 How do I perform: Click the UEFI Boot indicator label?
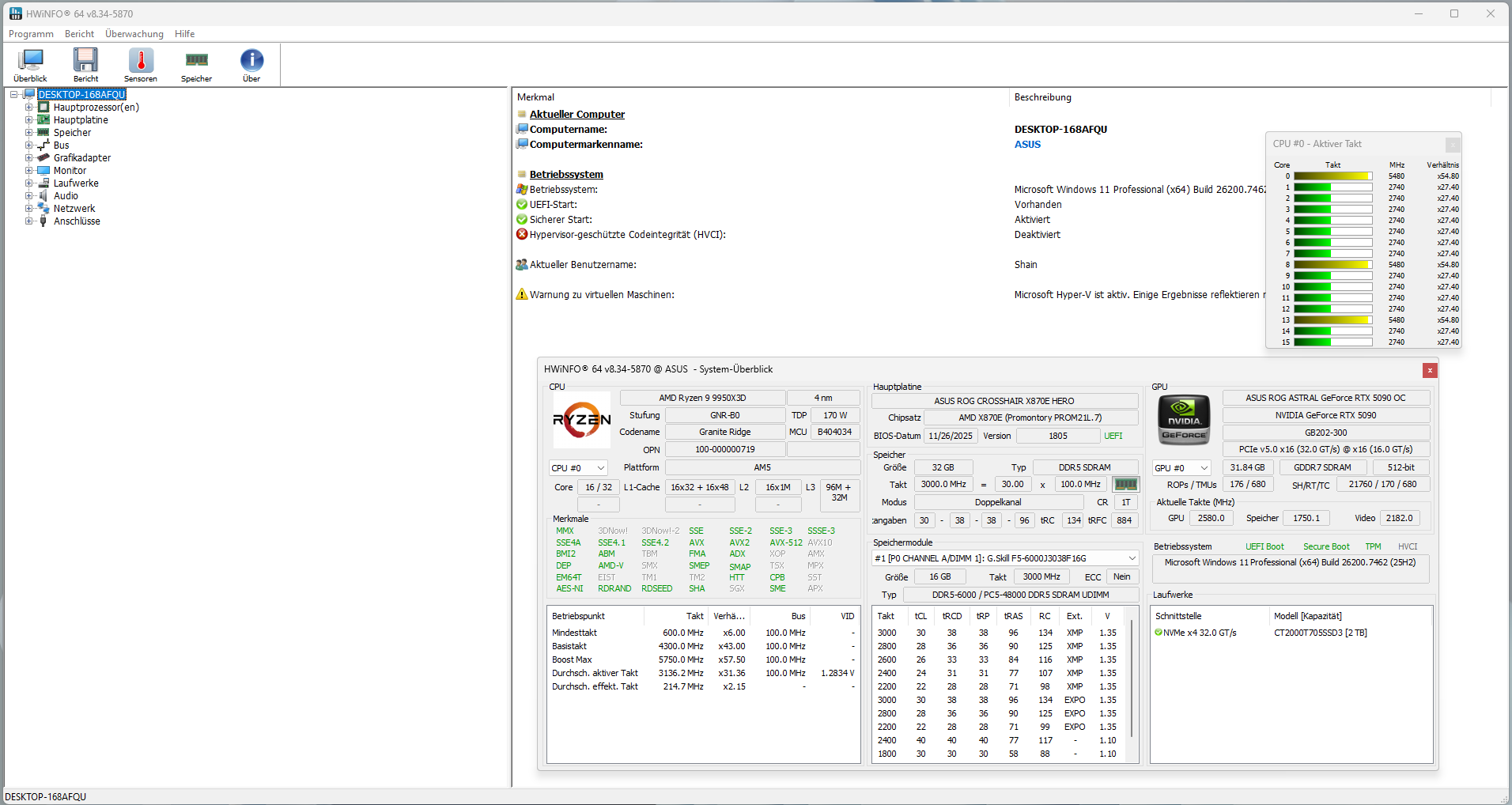pos(1264,546)
